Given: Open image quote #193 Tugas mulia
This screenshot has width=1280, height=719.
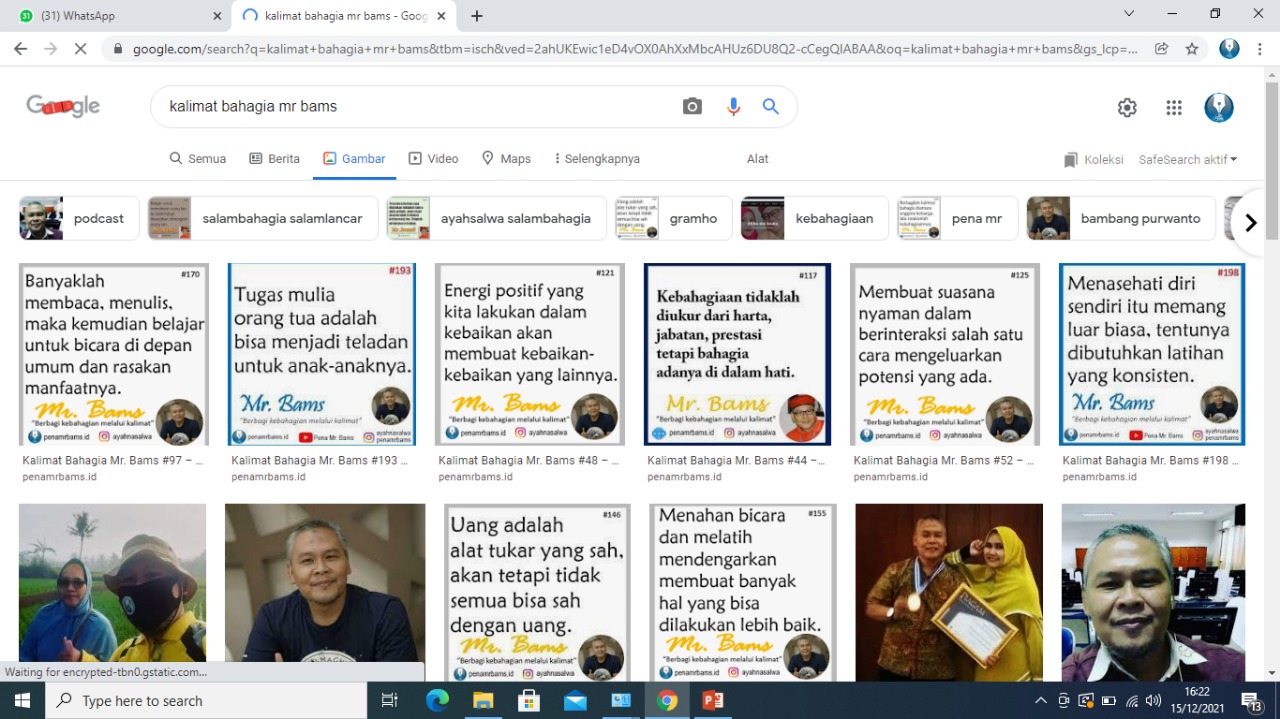Looking at the screenshot, I should [322, 354].
